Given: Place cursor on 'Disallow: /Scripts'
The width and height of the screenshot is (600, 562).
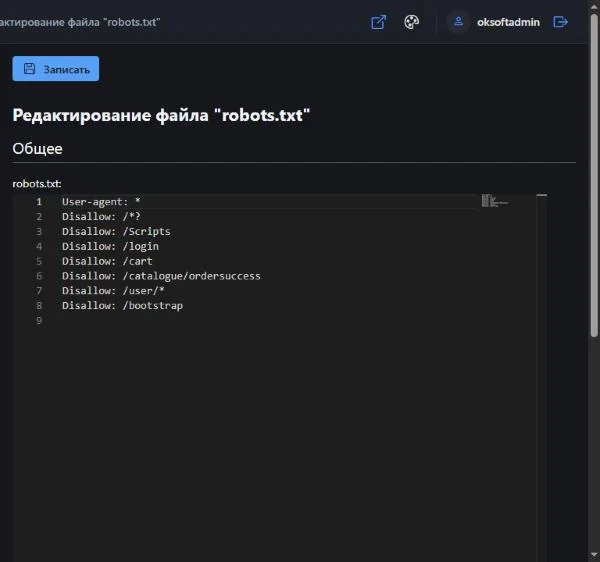Looking at the screenshot, I should pos(116,231).
